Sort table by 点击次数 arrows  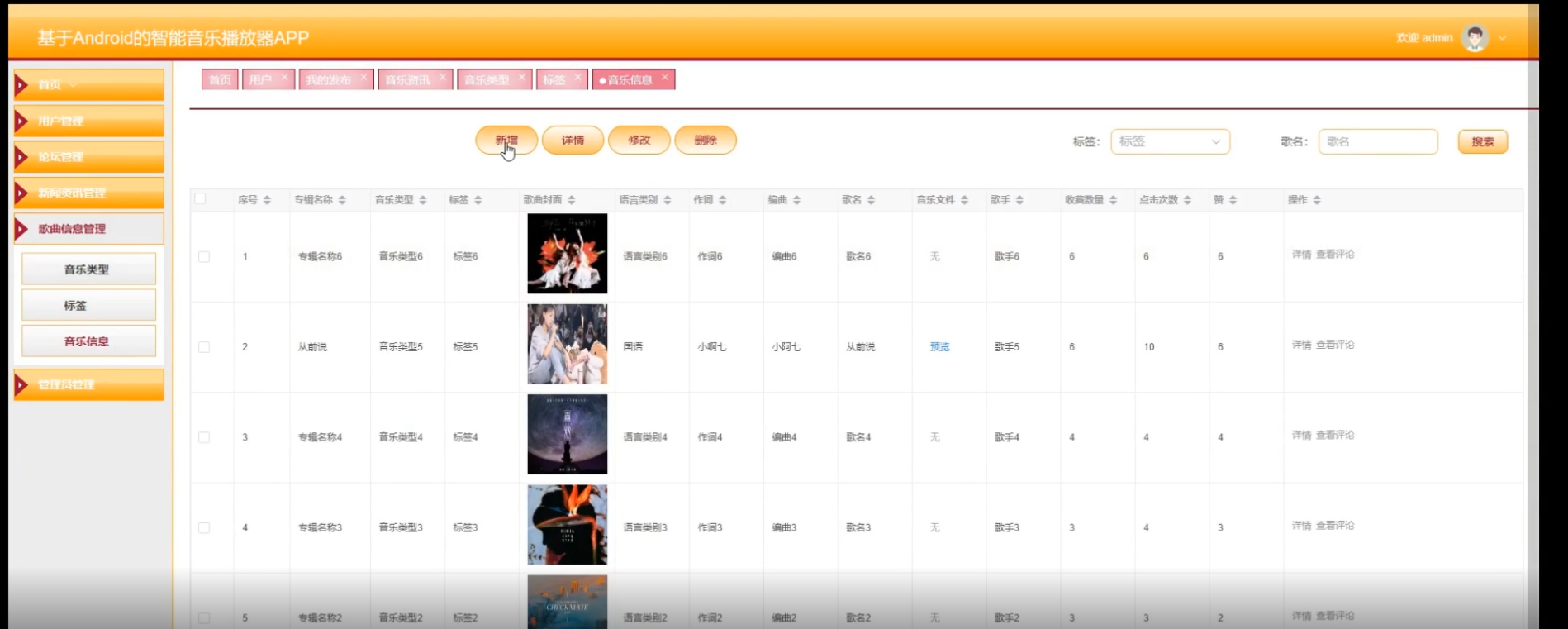[x=1187, y=200]
